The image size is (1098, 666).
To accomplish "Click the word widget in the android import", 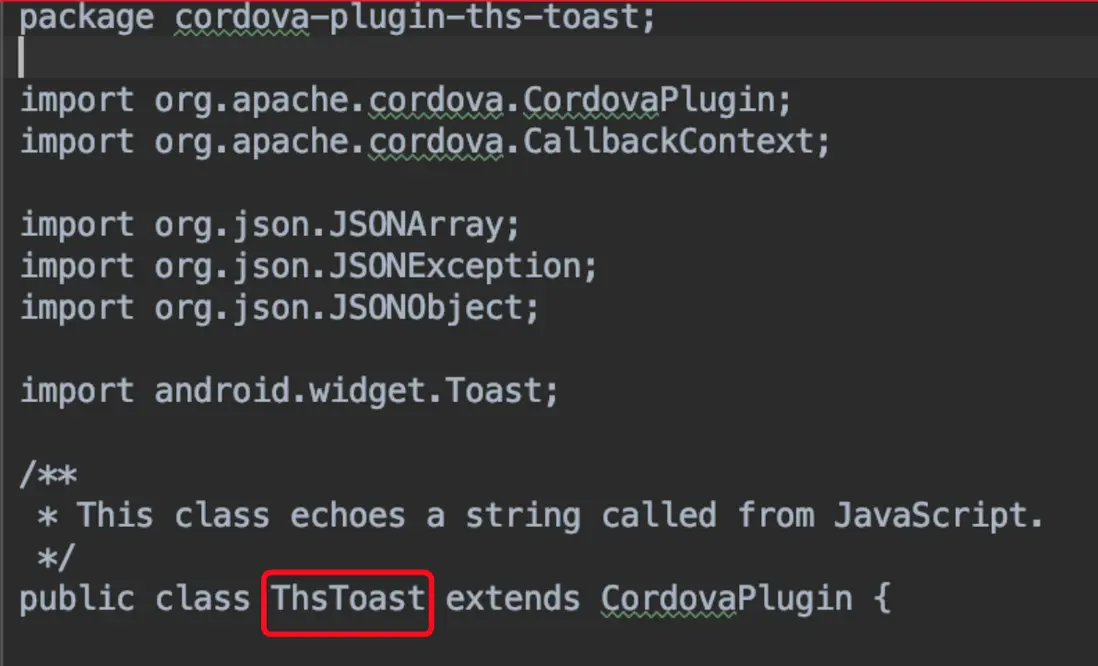I will [367, 391].
